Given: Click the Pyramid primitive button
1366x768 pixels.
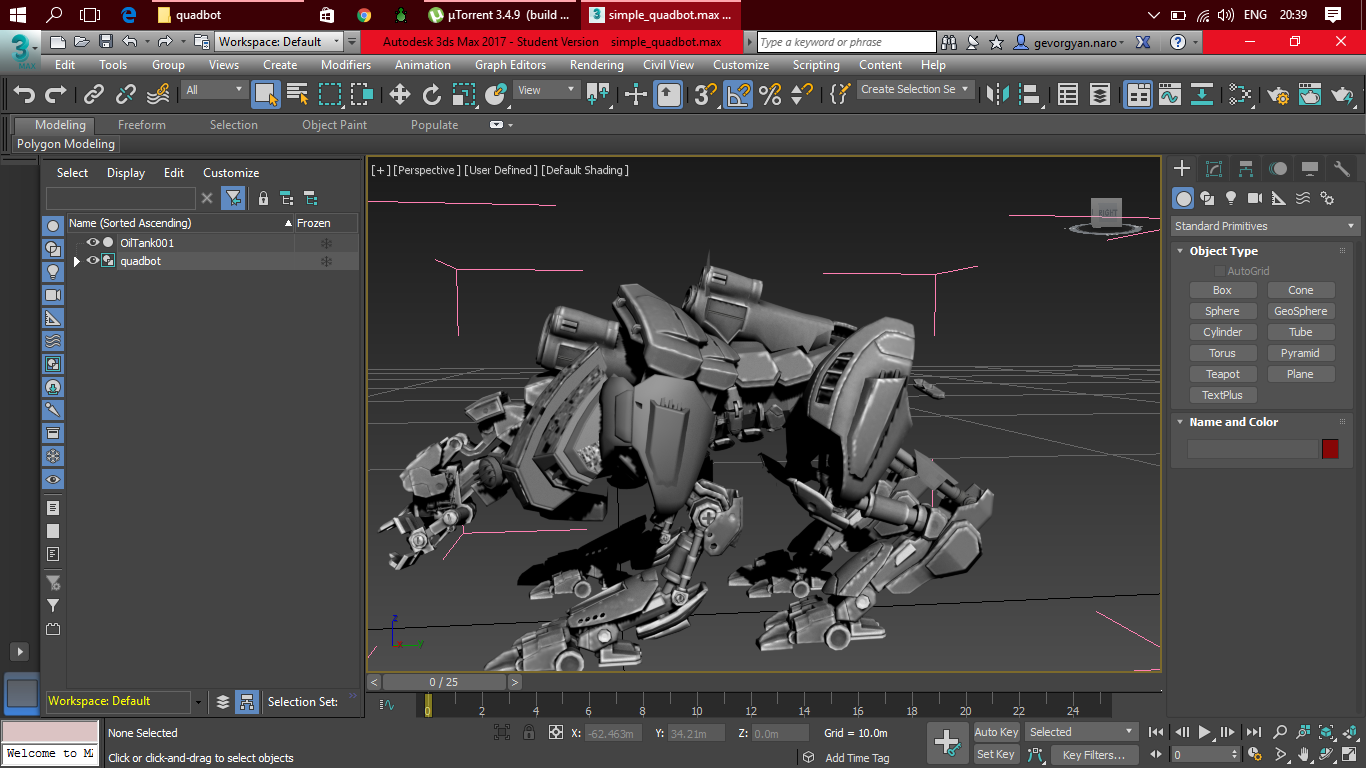Looking at the screenshot, I should tap(1300, 353).
